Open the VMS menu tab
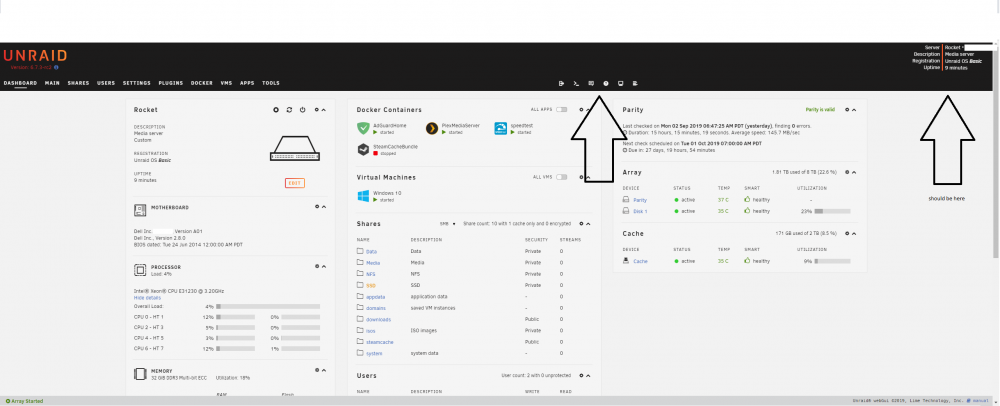Viewport: 1000px width, 406px height. point(226,83)
